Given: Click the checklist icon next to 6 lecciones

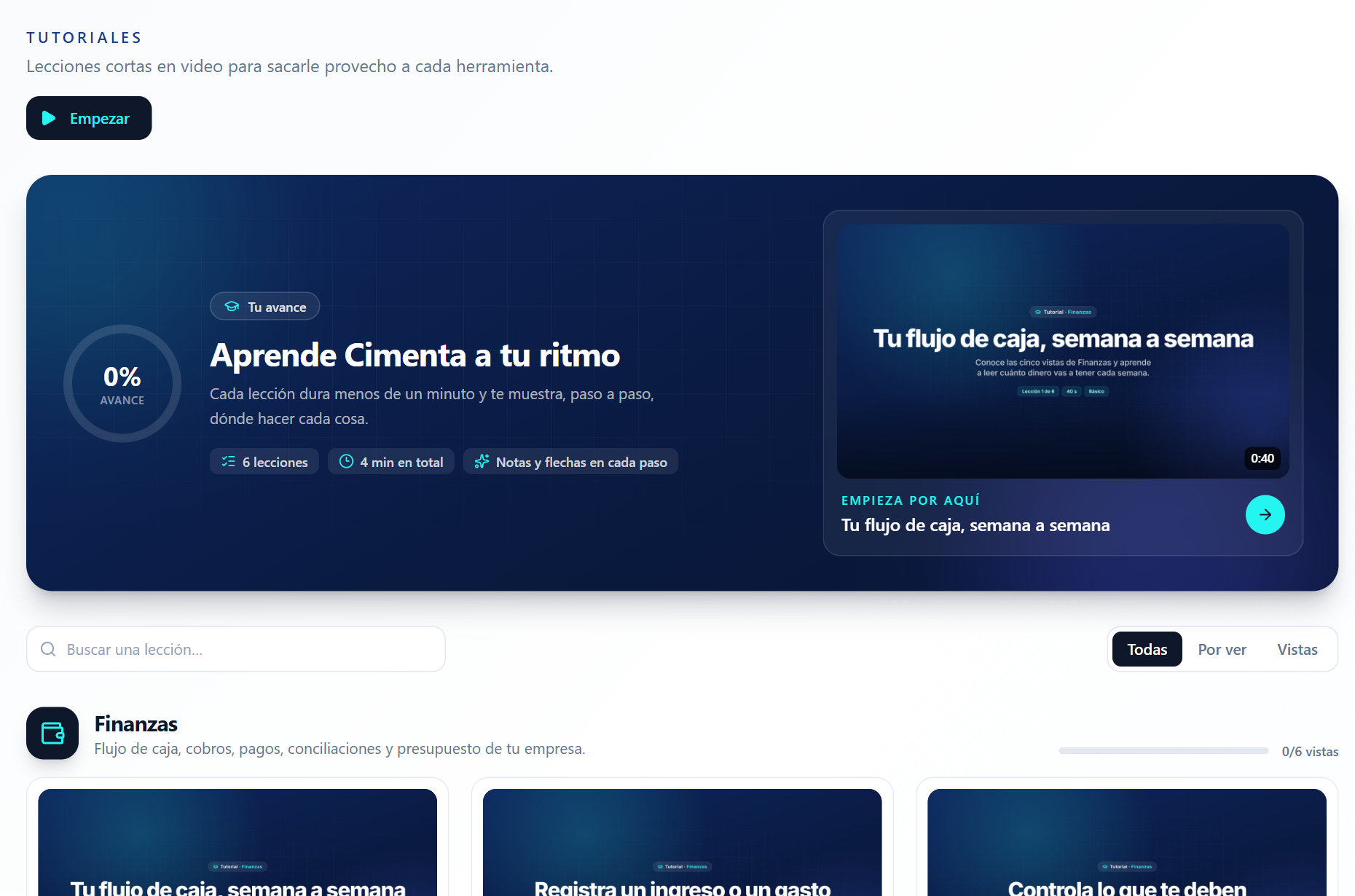Looking at the screenshot, I should [228, 462].
